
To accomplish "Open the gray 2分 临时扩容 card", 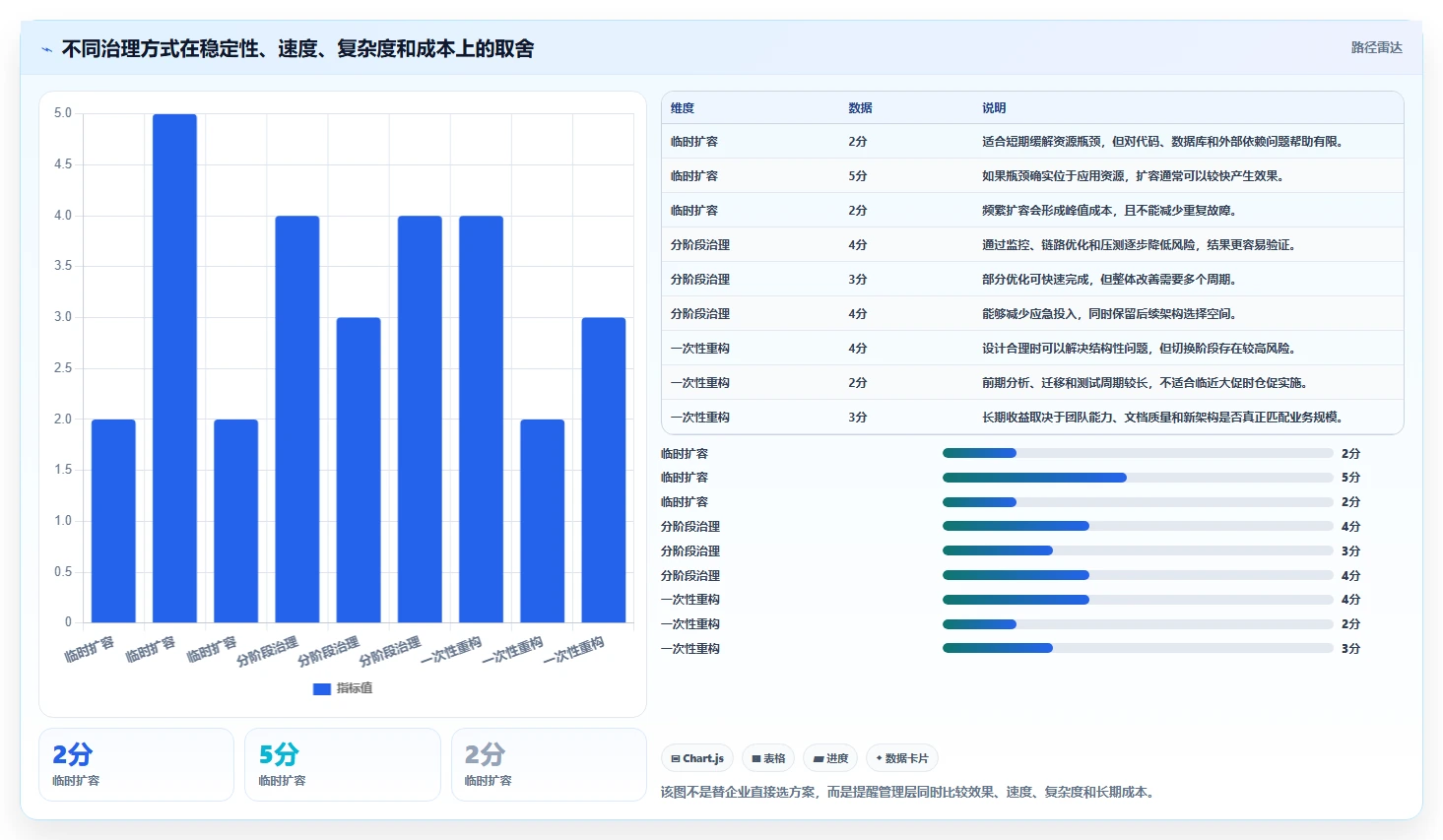I will tap(549, 764).
